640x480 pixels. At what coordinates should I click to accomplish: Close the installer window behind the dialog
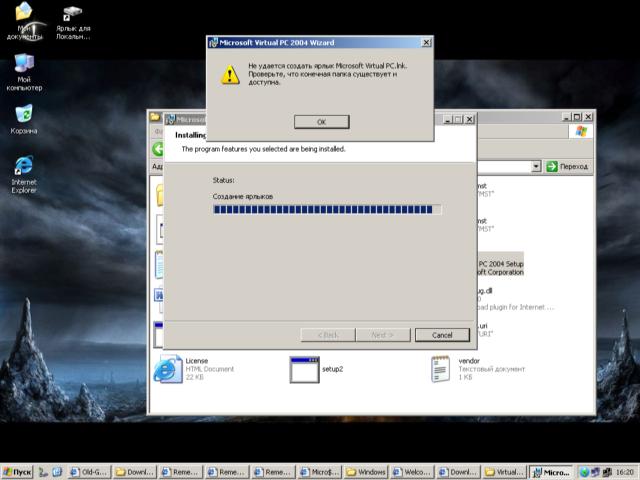click(x=469, y=119)
